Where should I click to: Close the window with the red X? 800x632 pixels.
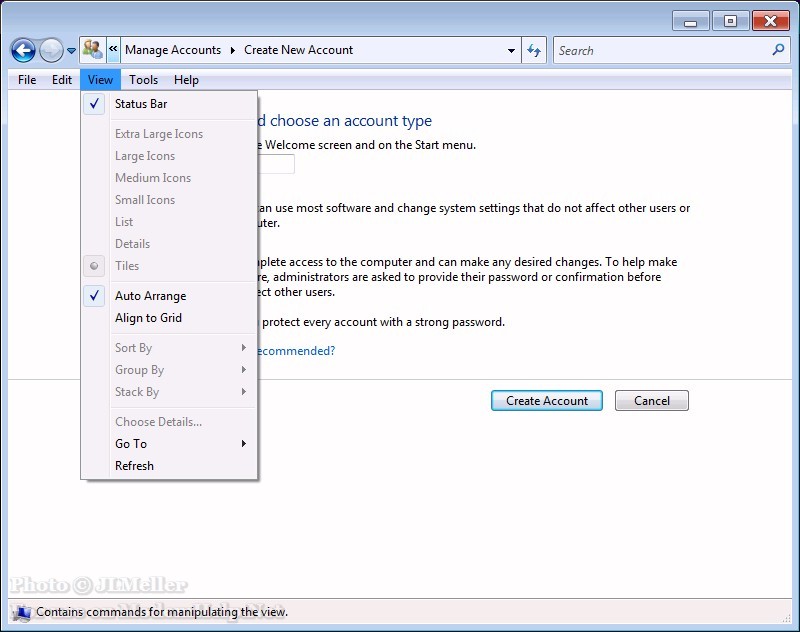point(770,21)
